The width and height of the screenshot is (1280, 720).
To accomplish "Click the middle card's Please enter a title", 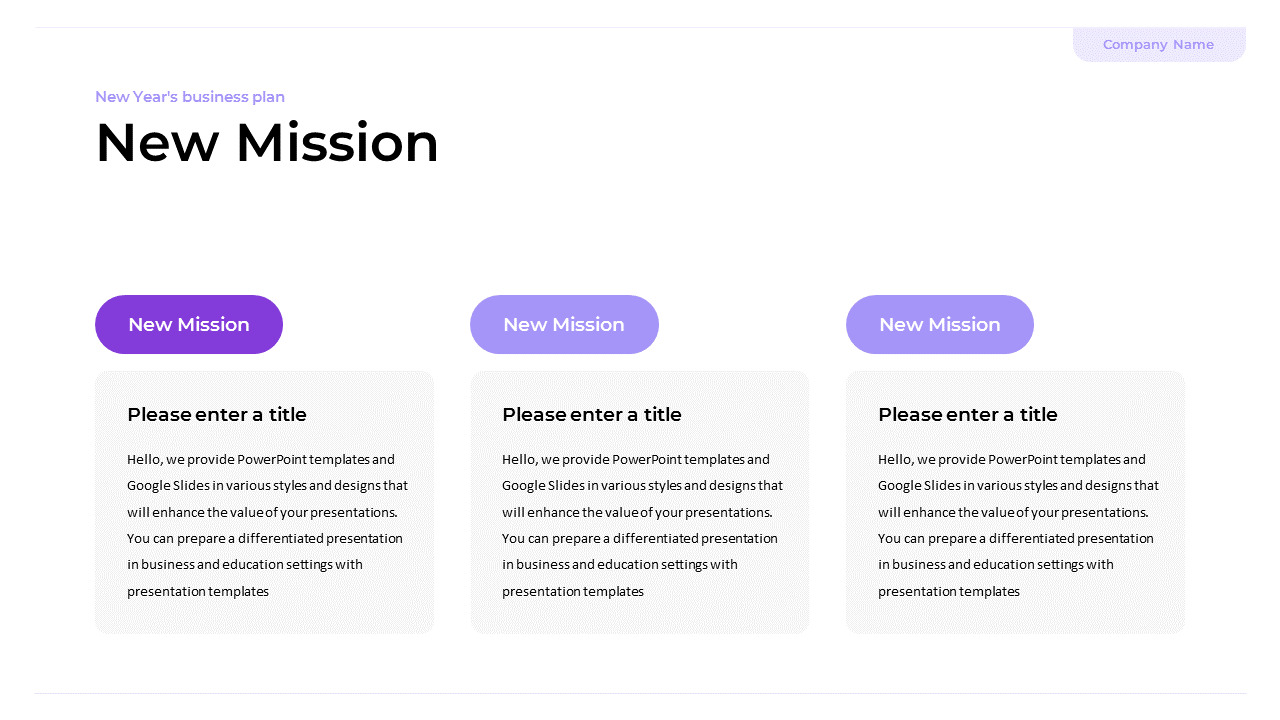I will [592, 414].
